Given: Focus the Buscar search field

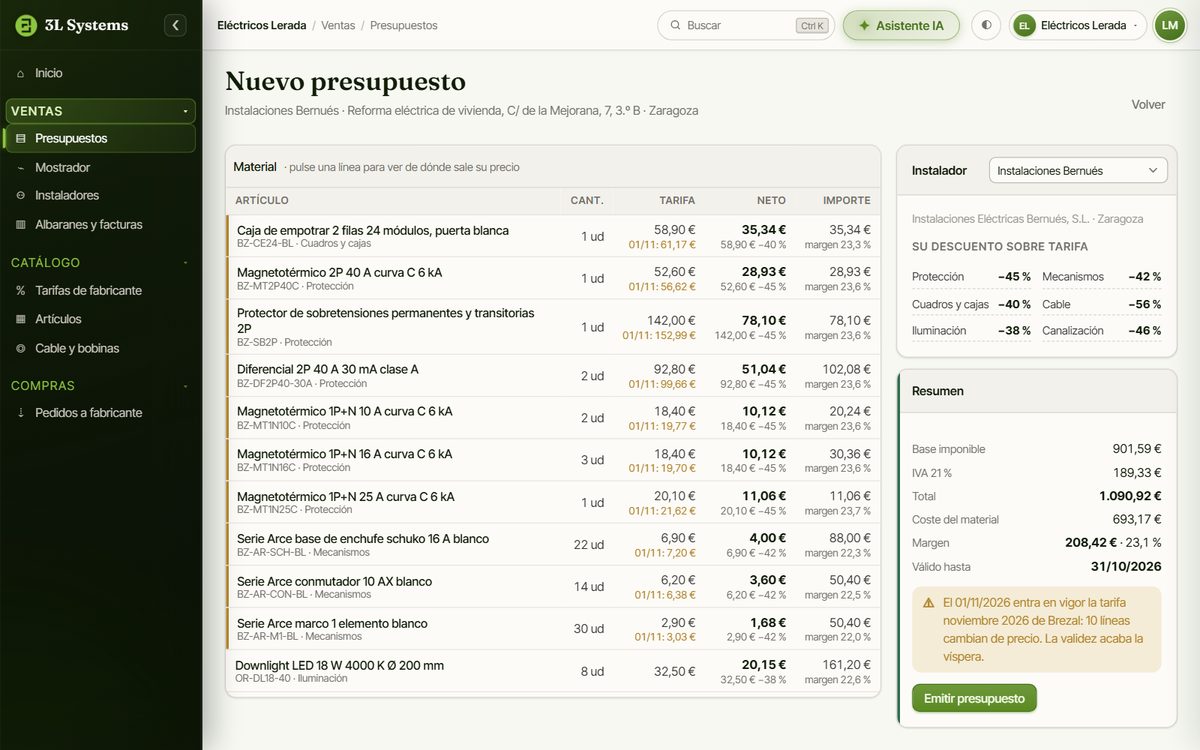Looking at the screenshot, I should tap(746, 25).
